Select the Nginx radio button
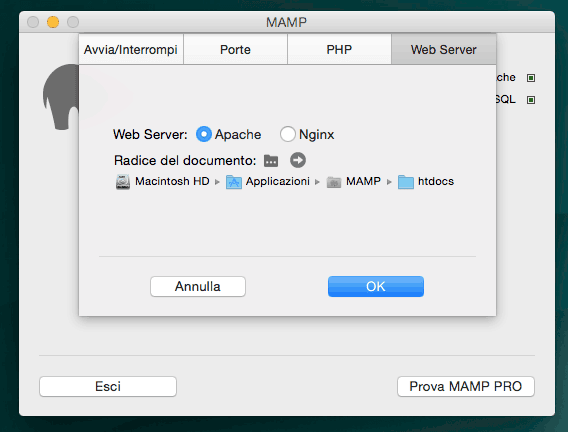Screen dimensions: 568x432 [x=288, y=134]
